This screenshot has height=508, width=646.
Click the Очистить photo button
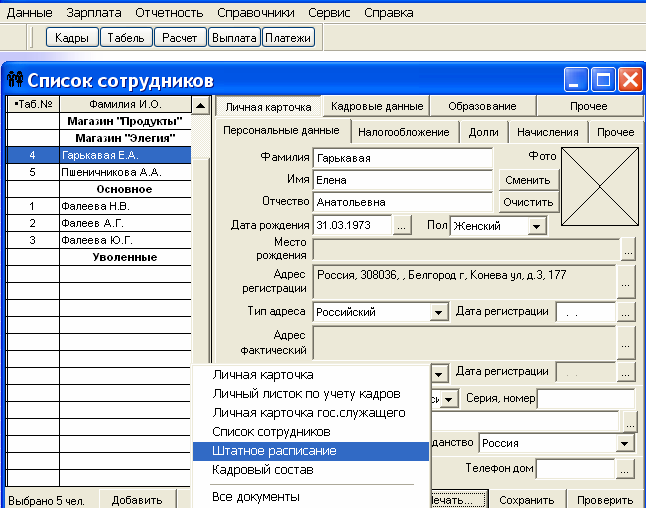pyautogui.click(x=528, y=202)
